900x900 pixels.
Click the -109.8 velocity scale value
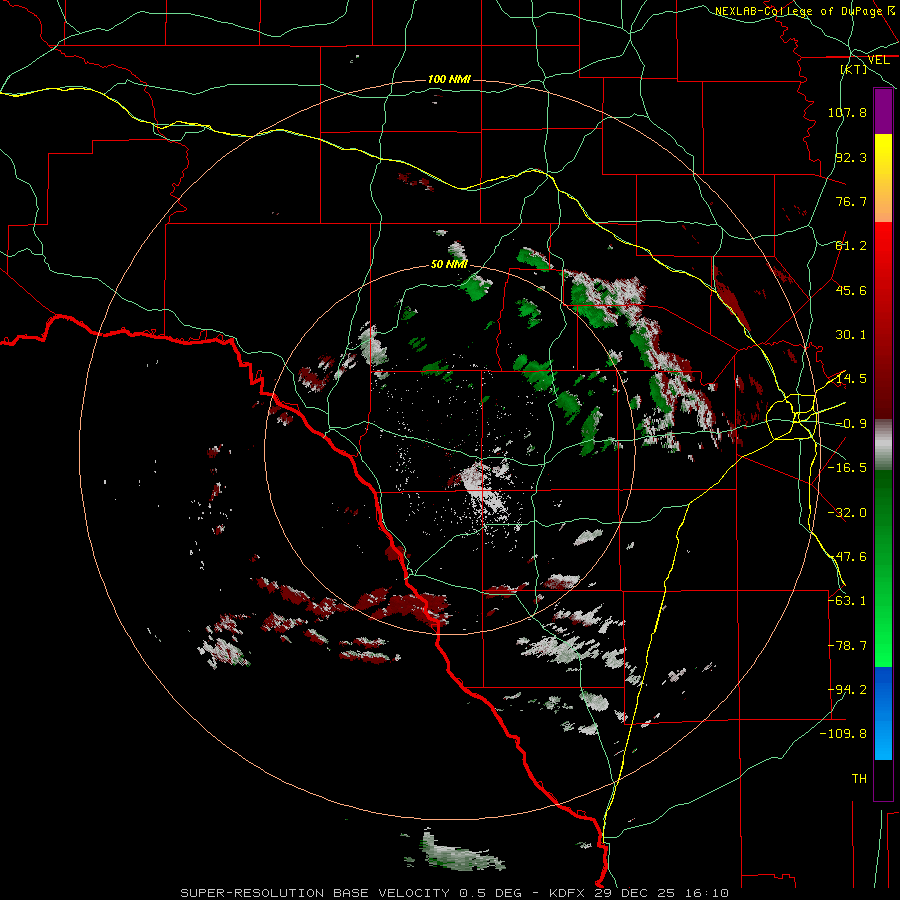click(x=844, y=734)
